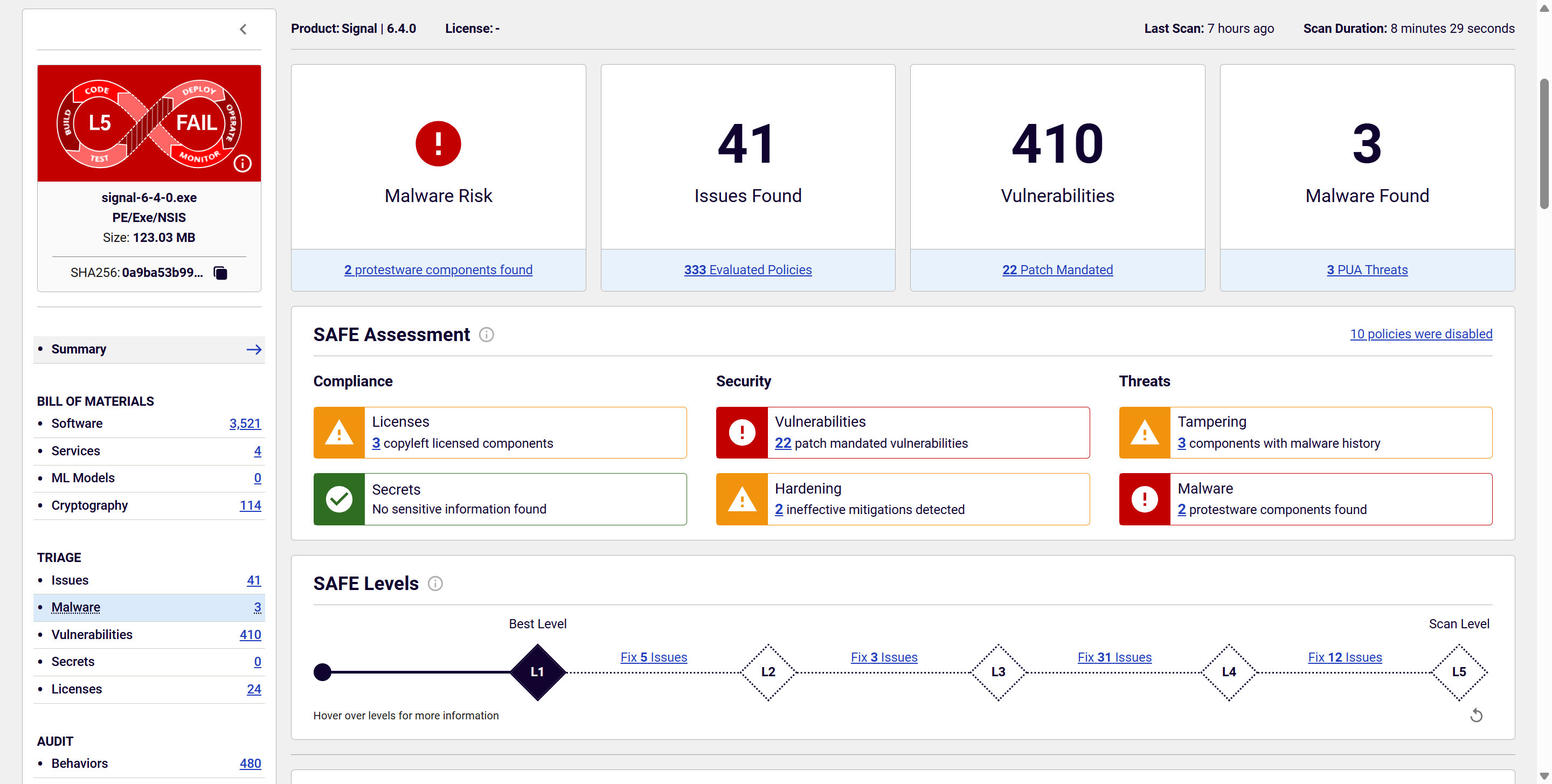The image size is (1552, 784).
Task: Click the green Secrets checkmark icon
Action: (339, 499)
